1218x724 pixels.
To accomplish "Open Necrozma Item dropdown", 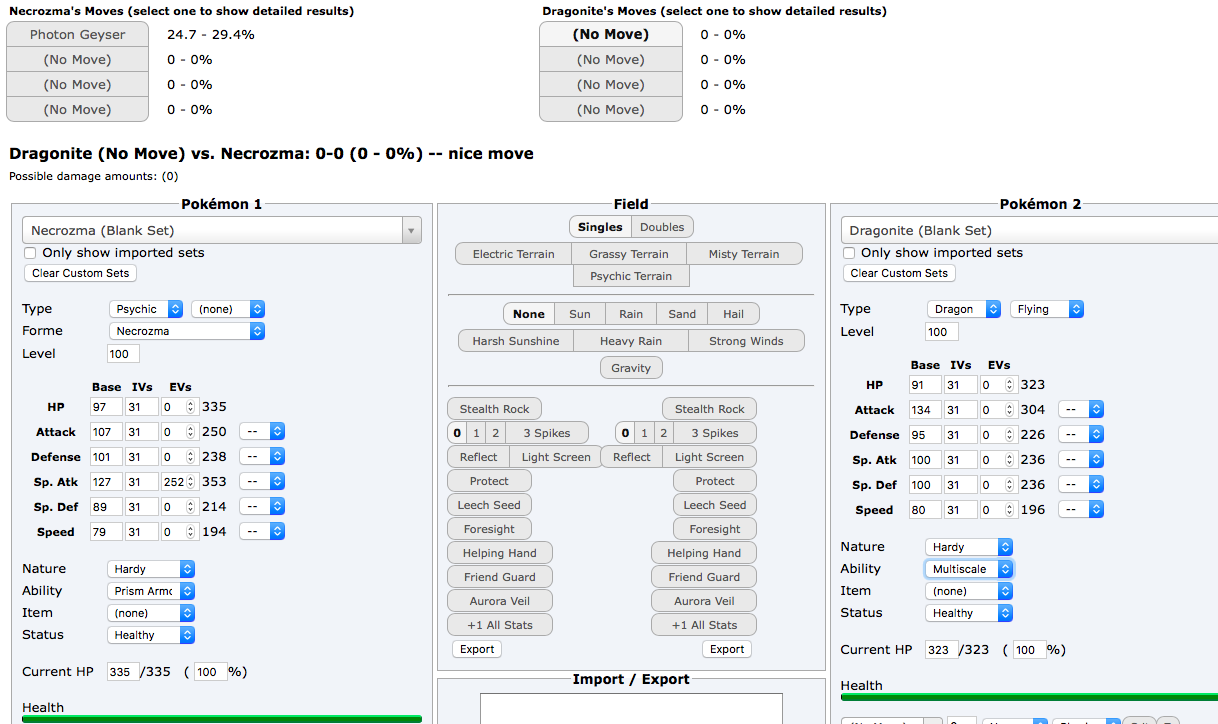I will tap(151, 613).
